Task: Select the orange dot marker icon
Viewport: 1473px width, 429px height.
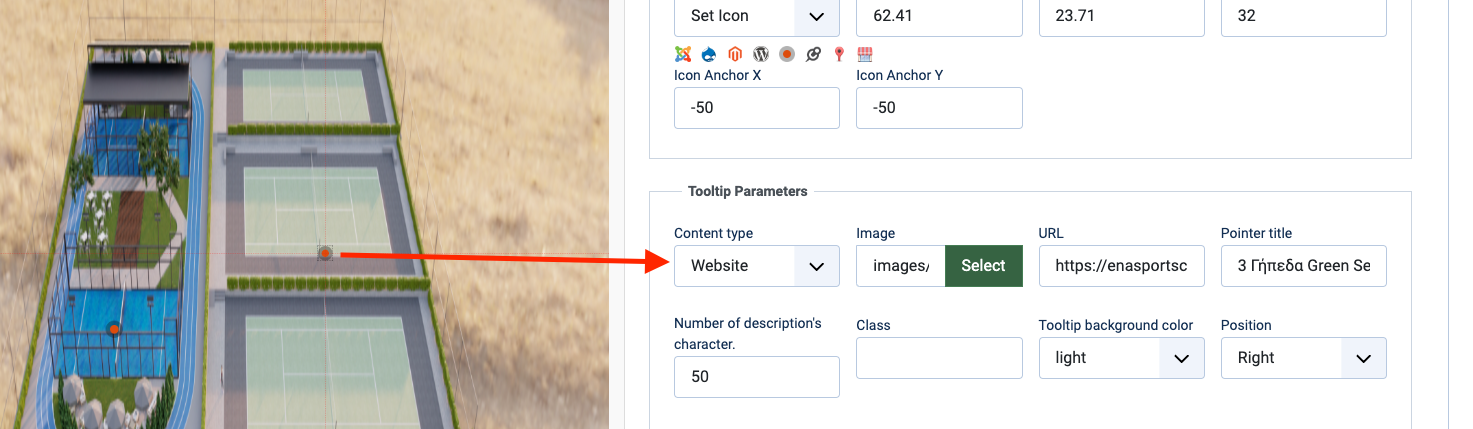Action: click(787, 54)
